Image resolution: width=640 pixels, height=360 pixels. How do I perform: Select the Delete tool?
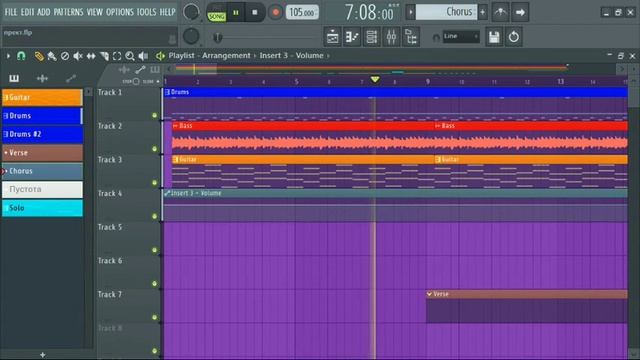[65, 56]
